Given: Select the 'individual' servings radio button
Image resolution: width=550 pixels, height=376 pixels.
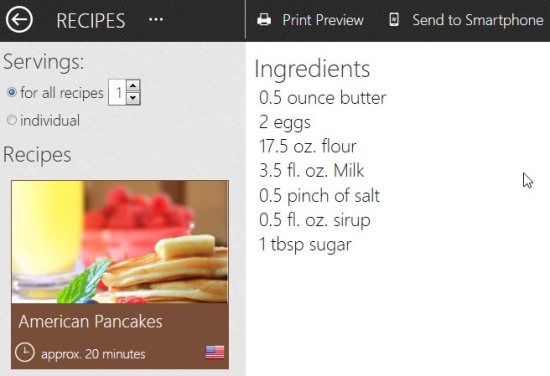Looking at the screenshot, I should [x=12, y=120].
